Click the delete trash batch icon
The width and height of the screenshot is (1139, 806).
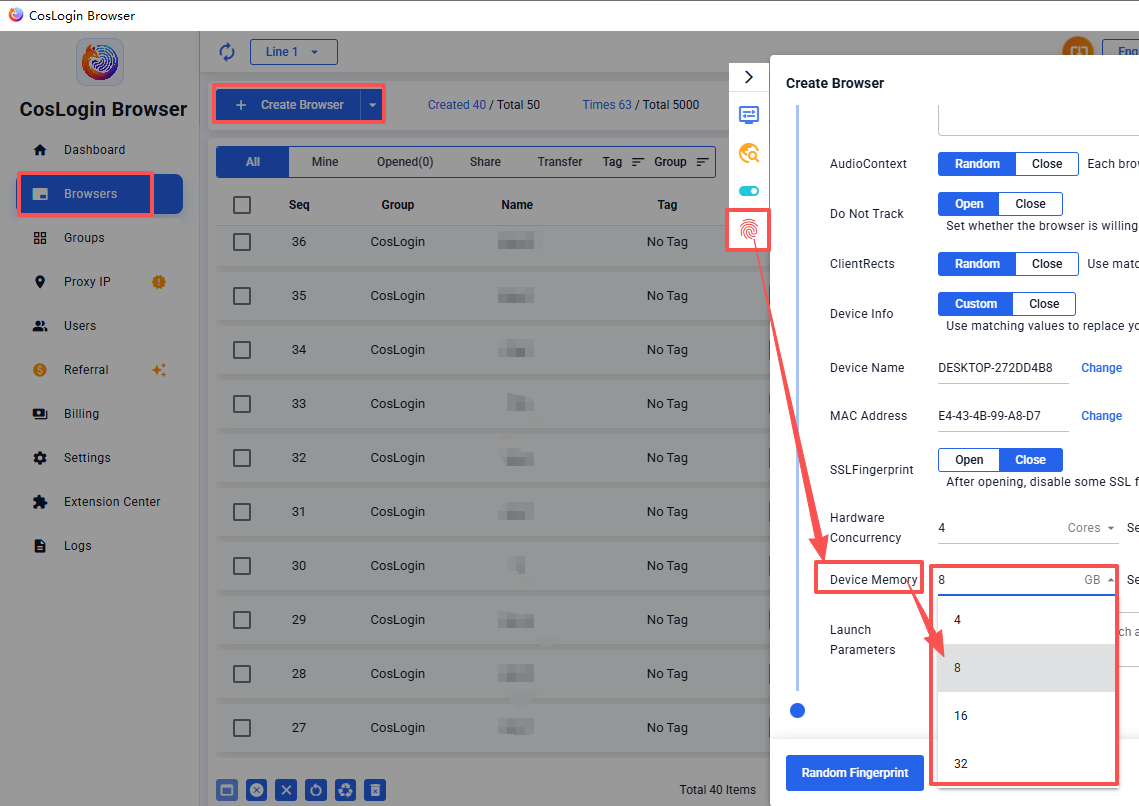click(x=375, y=790)
